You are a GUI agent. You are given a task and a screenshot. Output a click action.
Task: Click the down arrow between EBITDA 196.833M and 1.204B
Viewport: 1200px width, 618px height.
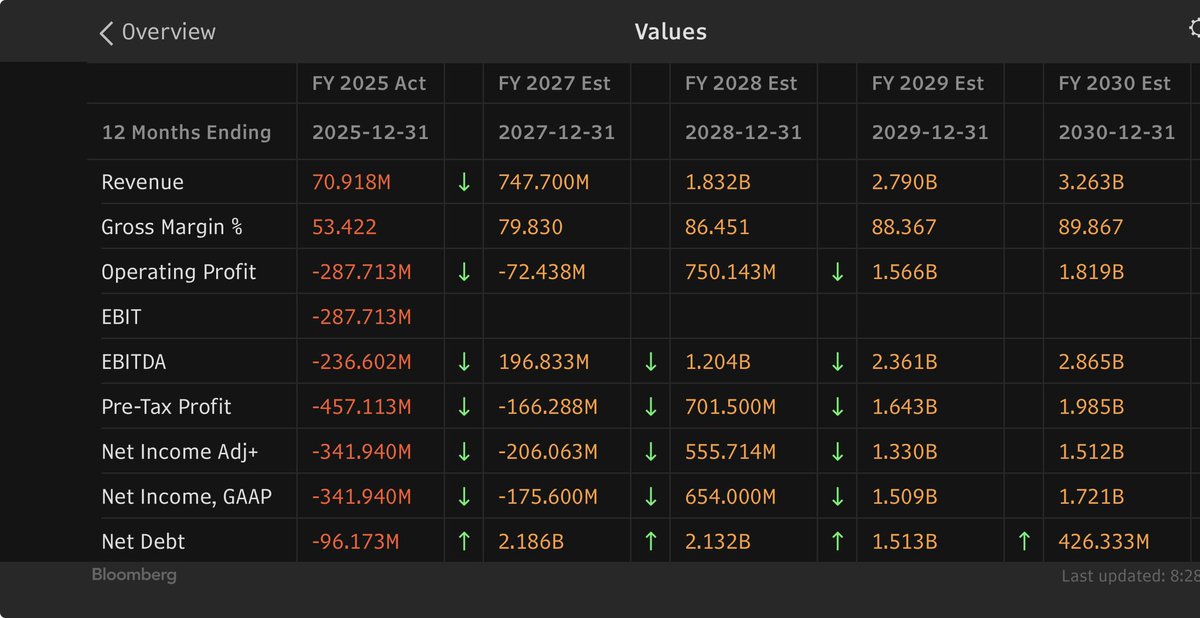[650, 362]
